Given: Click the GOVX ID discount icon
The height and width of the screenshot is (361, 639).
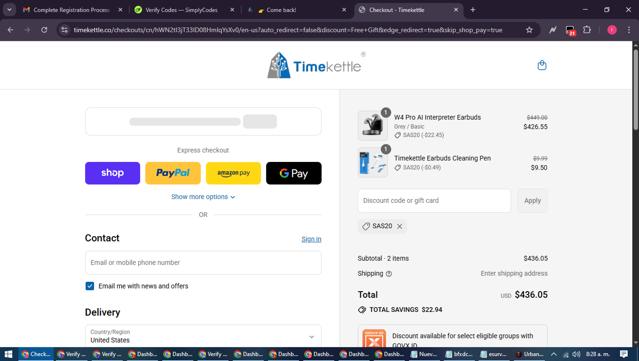Looking at the screenshot, I should 374,339.
